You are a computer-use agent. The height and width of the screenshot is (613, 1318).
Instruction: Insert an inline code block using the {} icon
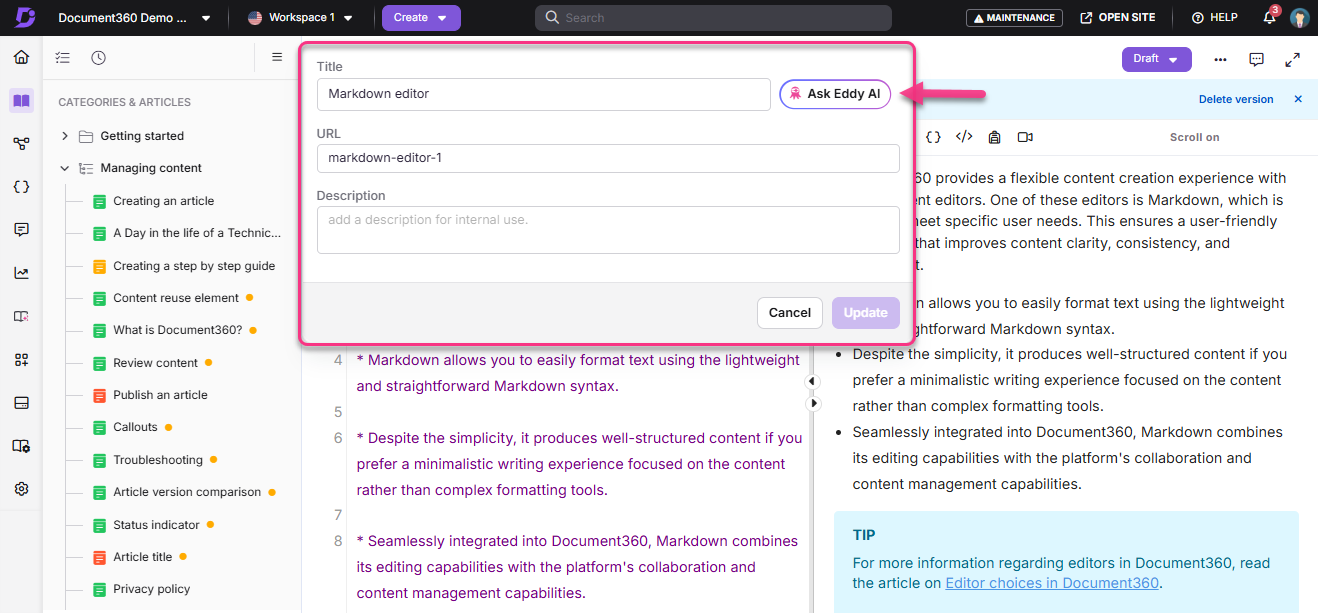(932, 137)
